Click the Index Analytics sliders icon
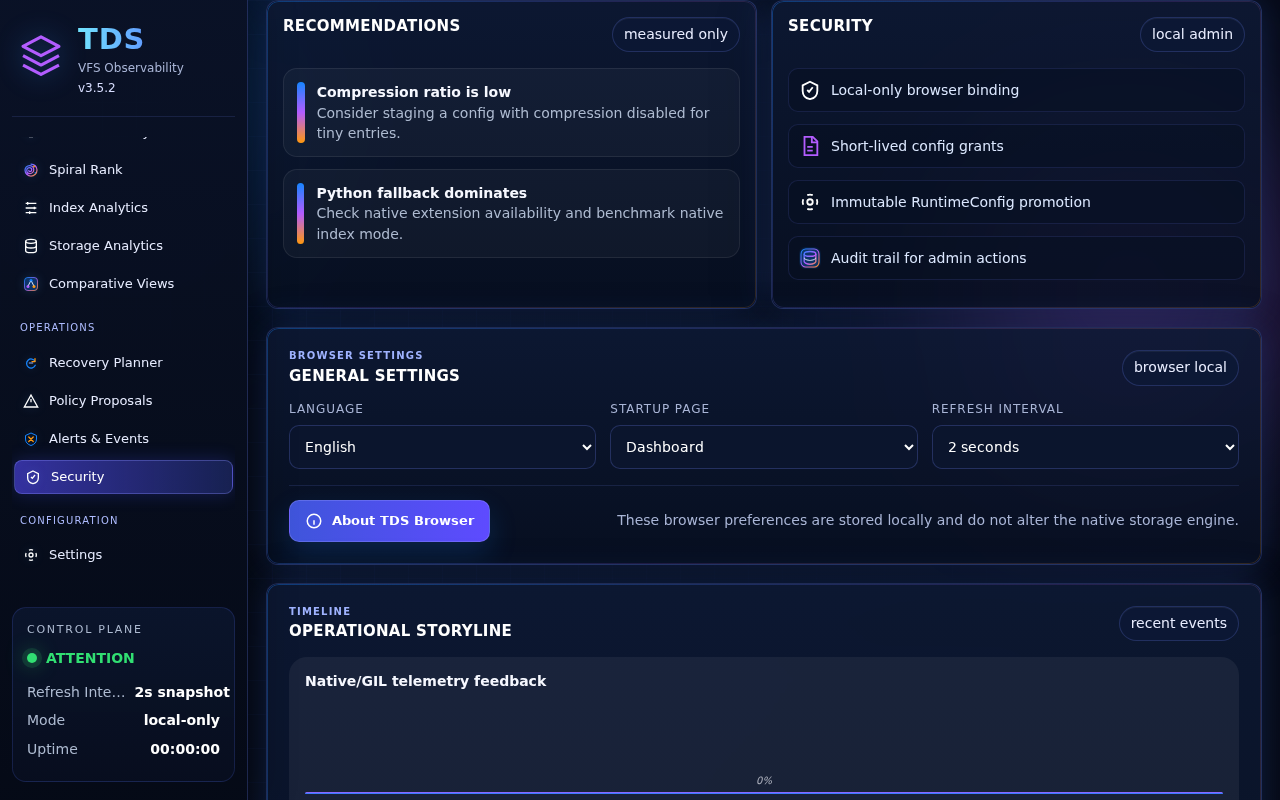 31,208
